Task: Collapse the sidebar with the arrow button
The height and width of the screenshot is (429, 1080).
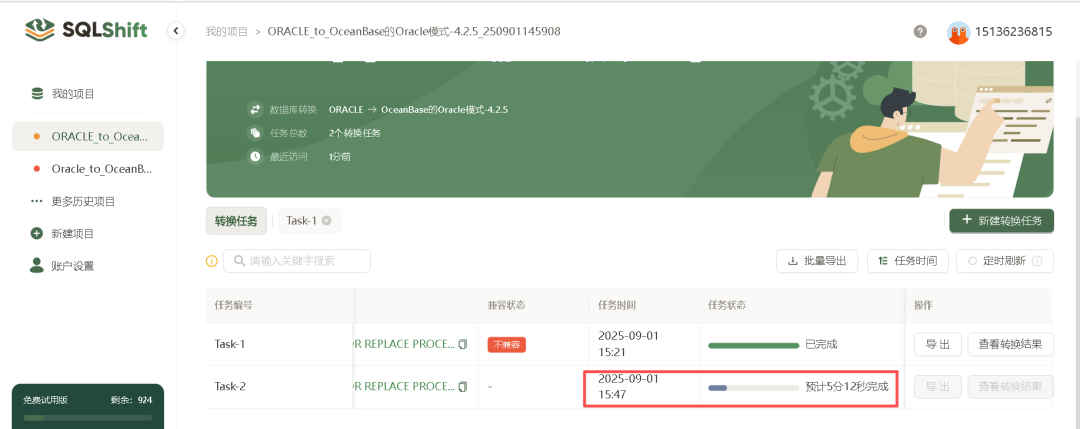Action: [x=176, y=31]
